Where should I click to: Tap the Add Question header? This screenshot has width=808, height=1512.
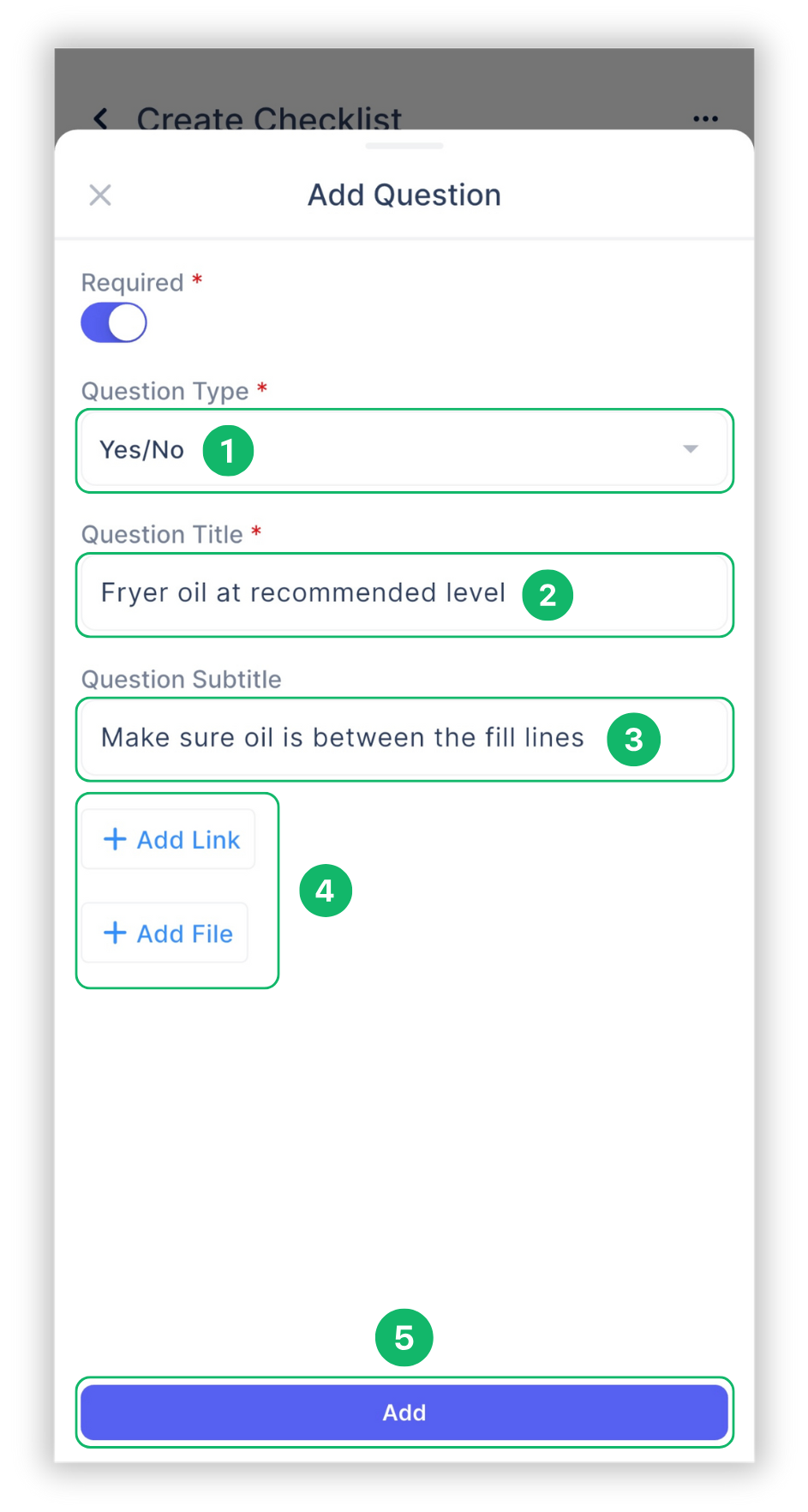click(x=404, y=195)
